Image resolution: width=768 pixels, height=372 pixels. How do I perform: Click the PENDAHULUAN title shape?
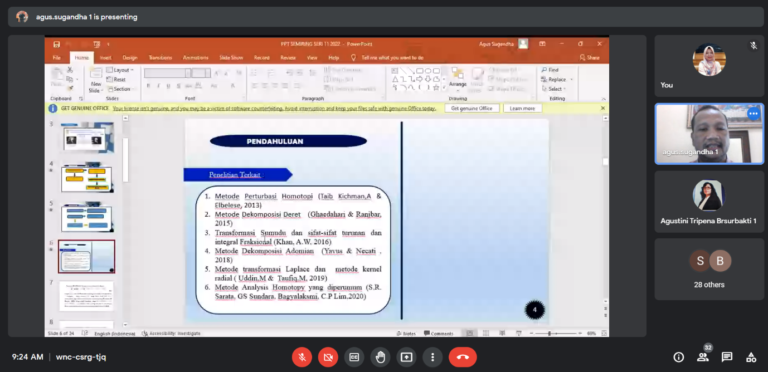click(x=288, y=141)
